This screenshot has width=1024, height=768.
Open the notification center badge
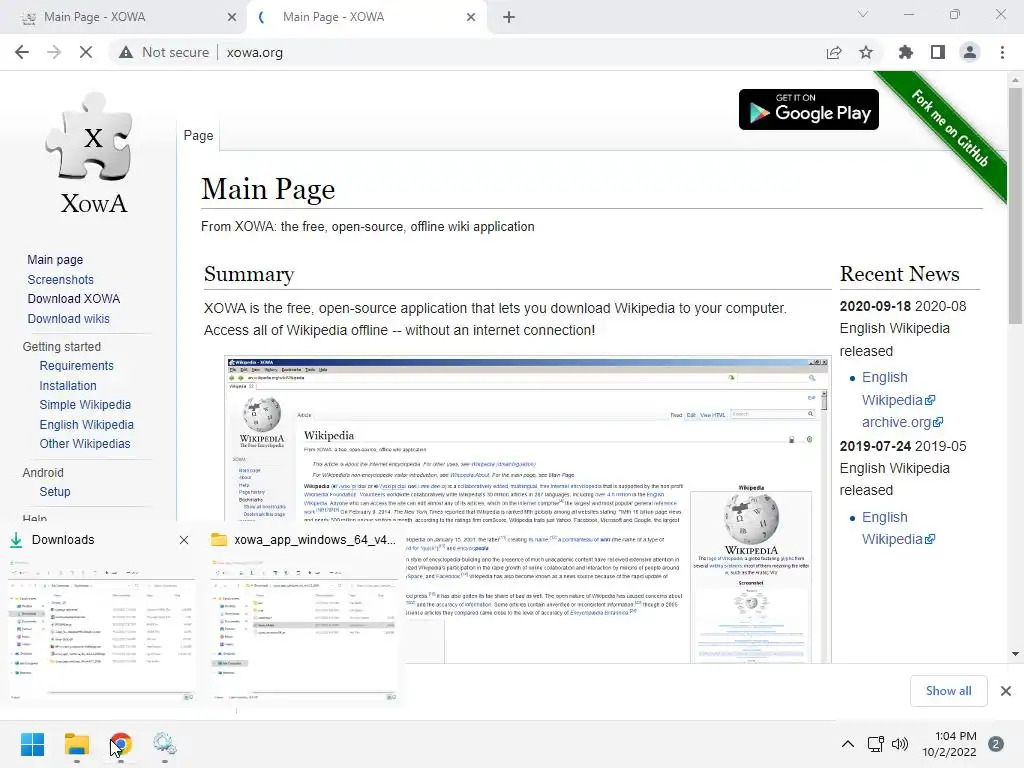[996, 744]
